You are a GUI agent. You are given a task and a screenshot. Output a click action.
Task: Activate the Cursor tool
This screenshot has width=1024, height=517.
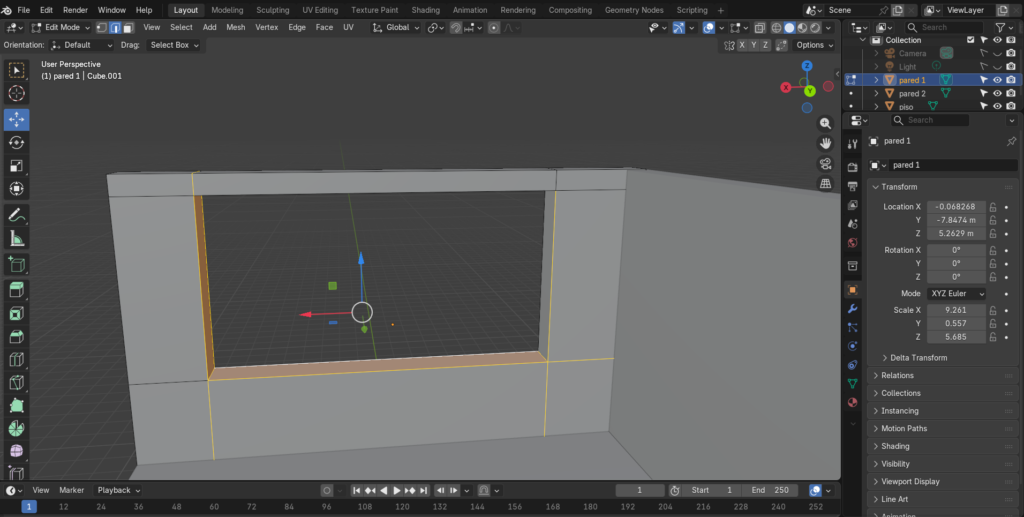click(x=17, y=93)
